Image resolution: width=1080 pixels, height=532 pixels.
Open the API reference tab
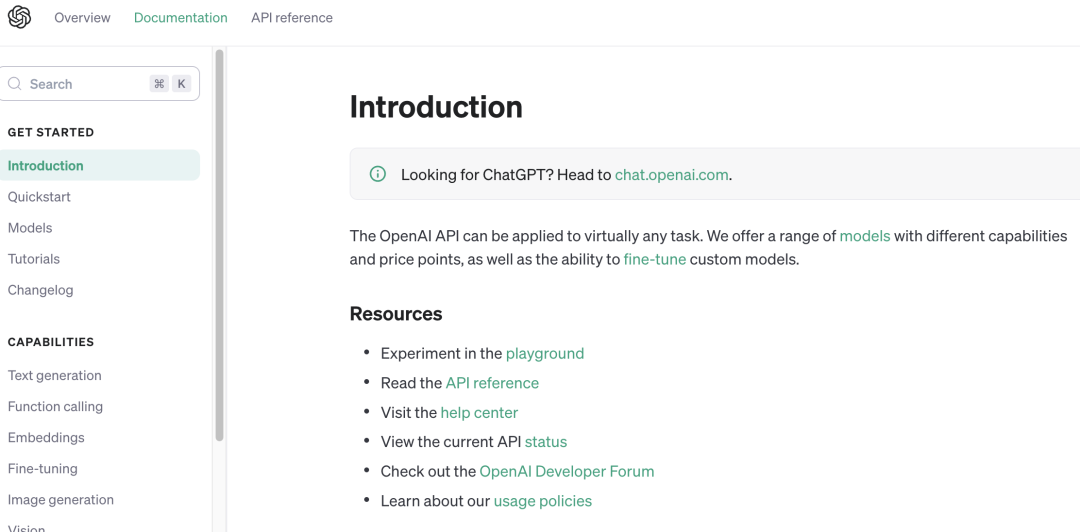click(x=291, y=18)
